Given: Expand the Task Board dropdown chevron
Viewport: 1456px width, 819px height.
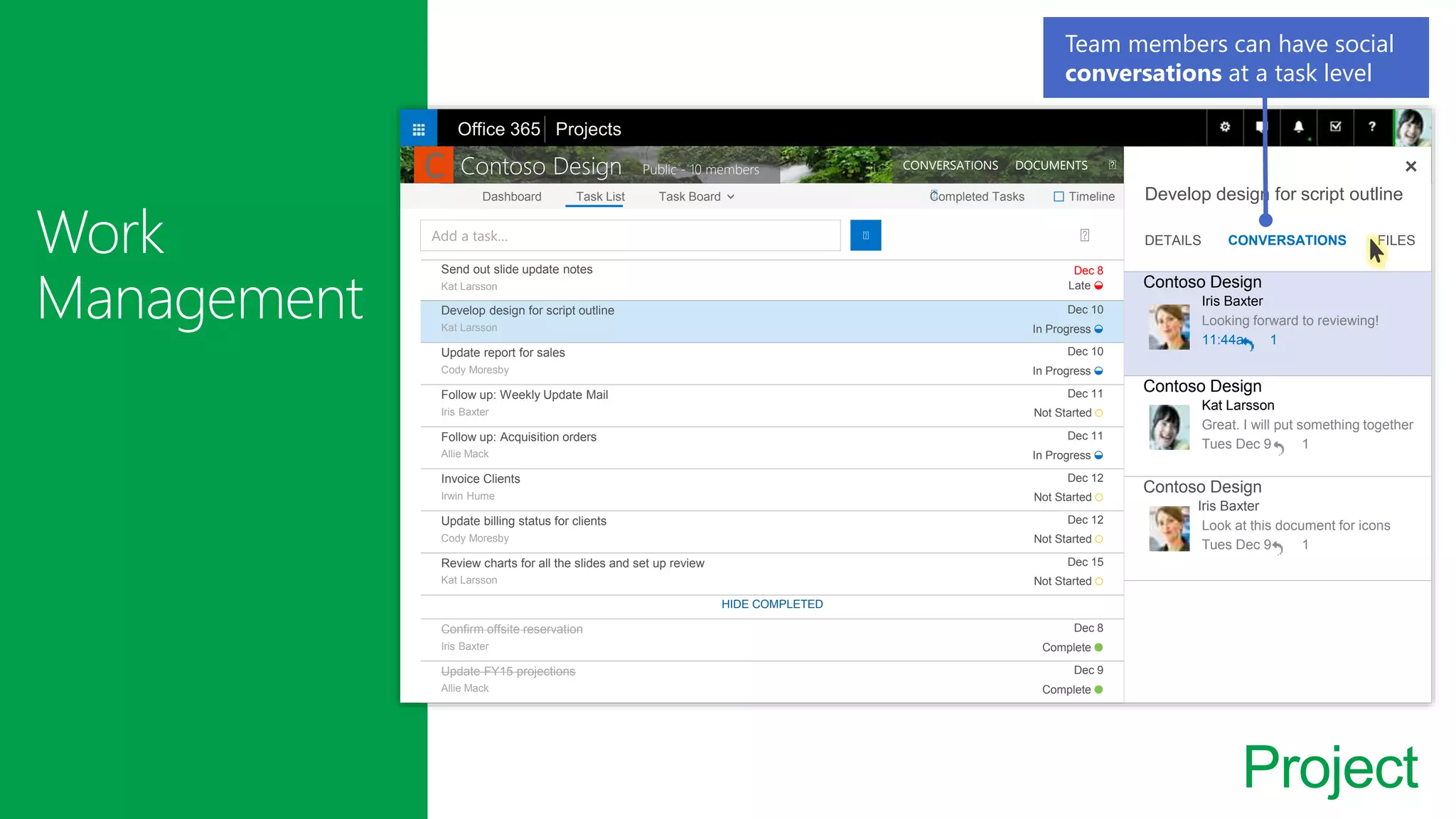Looking at the screenshot, I should [731, 197].
